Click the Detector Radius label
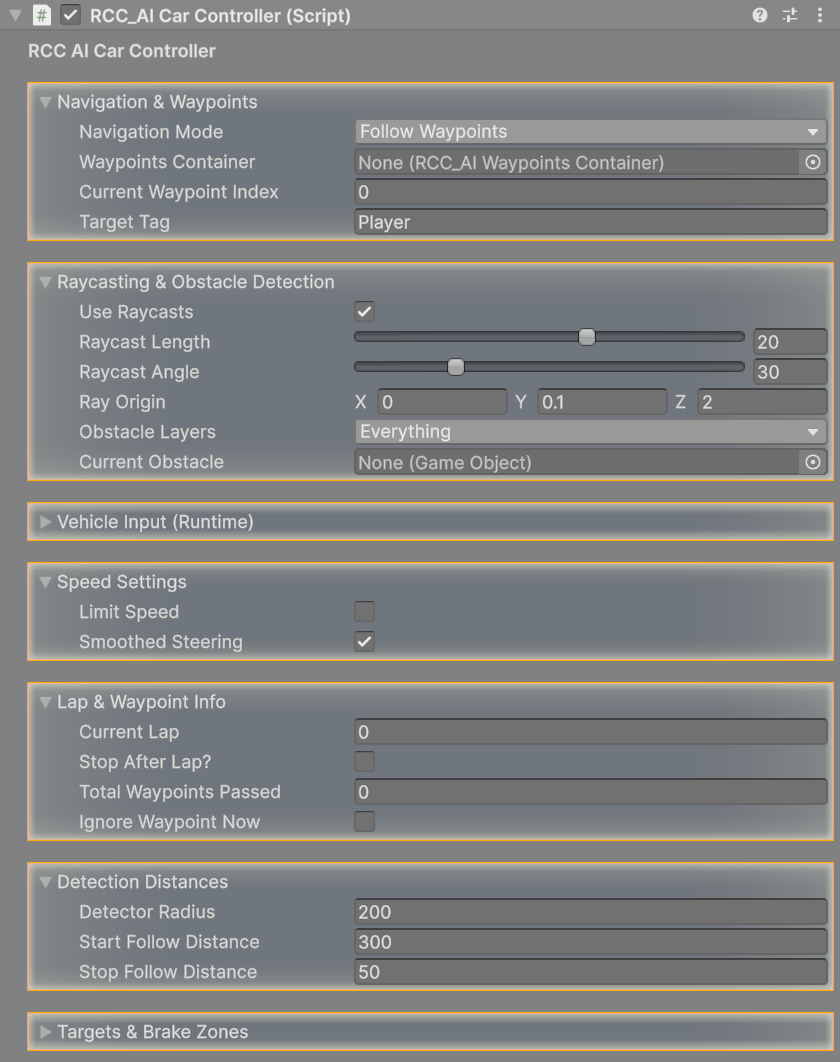 click(147, 912)
